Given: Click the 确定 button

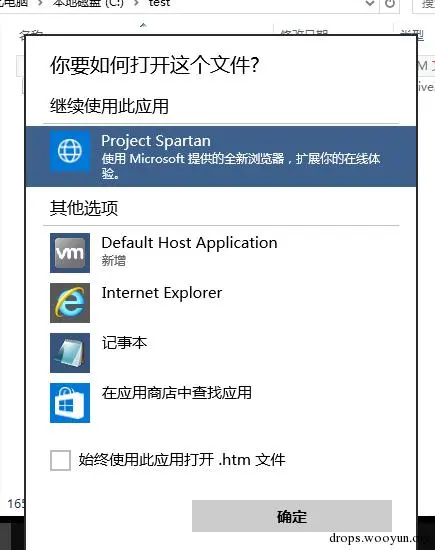Looking at the screenshot, I should [292, 516].
